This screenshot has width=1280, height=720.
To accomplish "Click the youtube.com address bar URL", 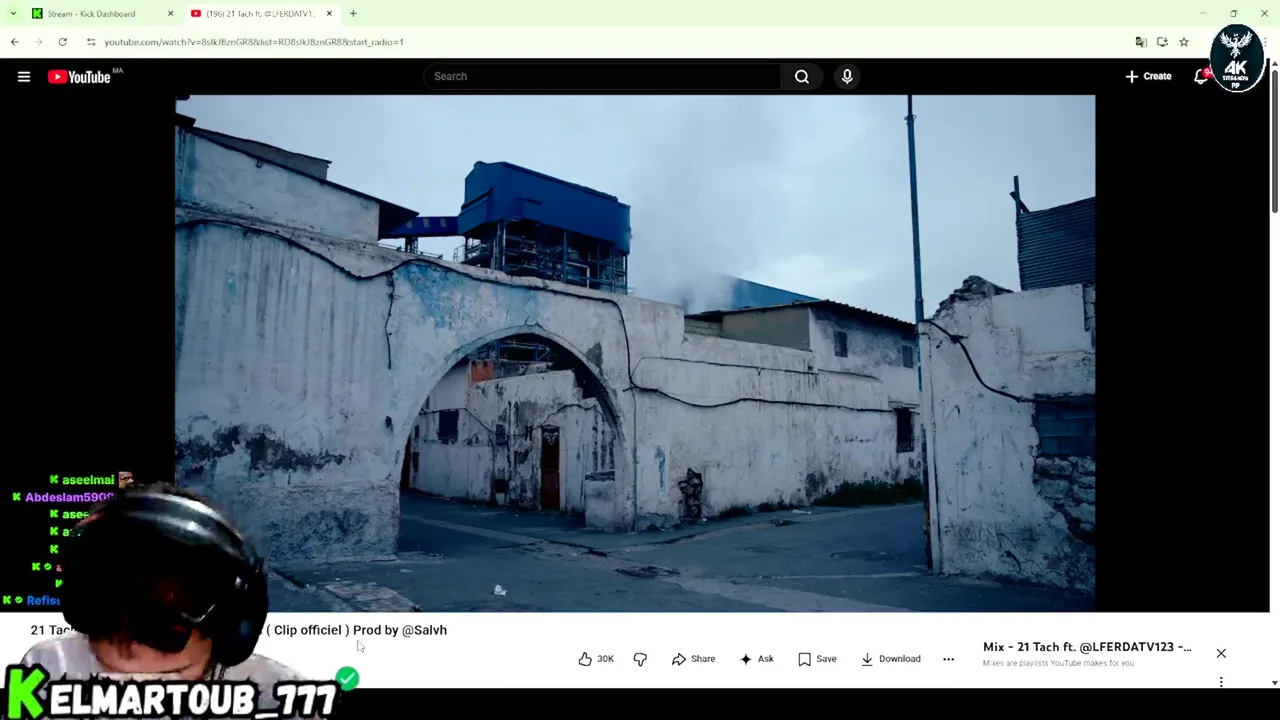I will [x=254, y=42].
